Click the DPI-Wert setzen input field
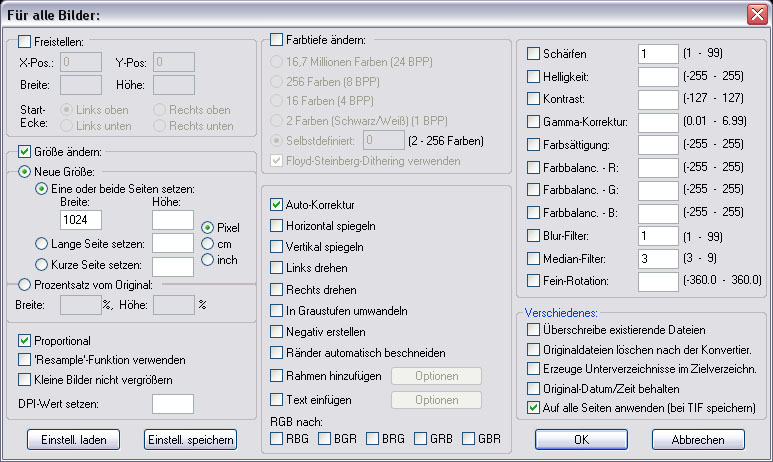 pyautogui.click(x=172, y=404)
